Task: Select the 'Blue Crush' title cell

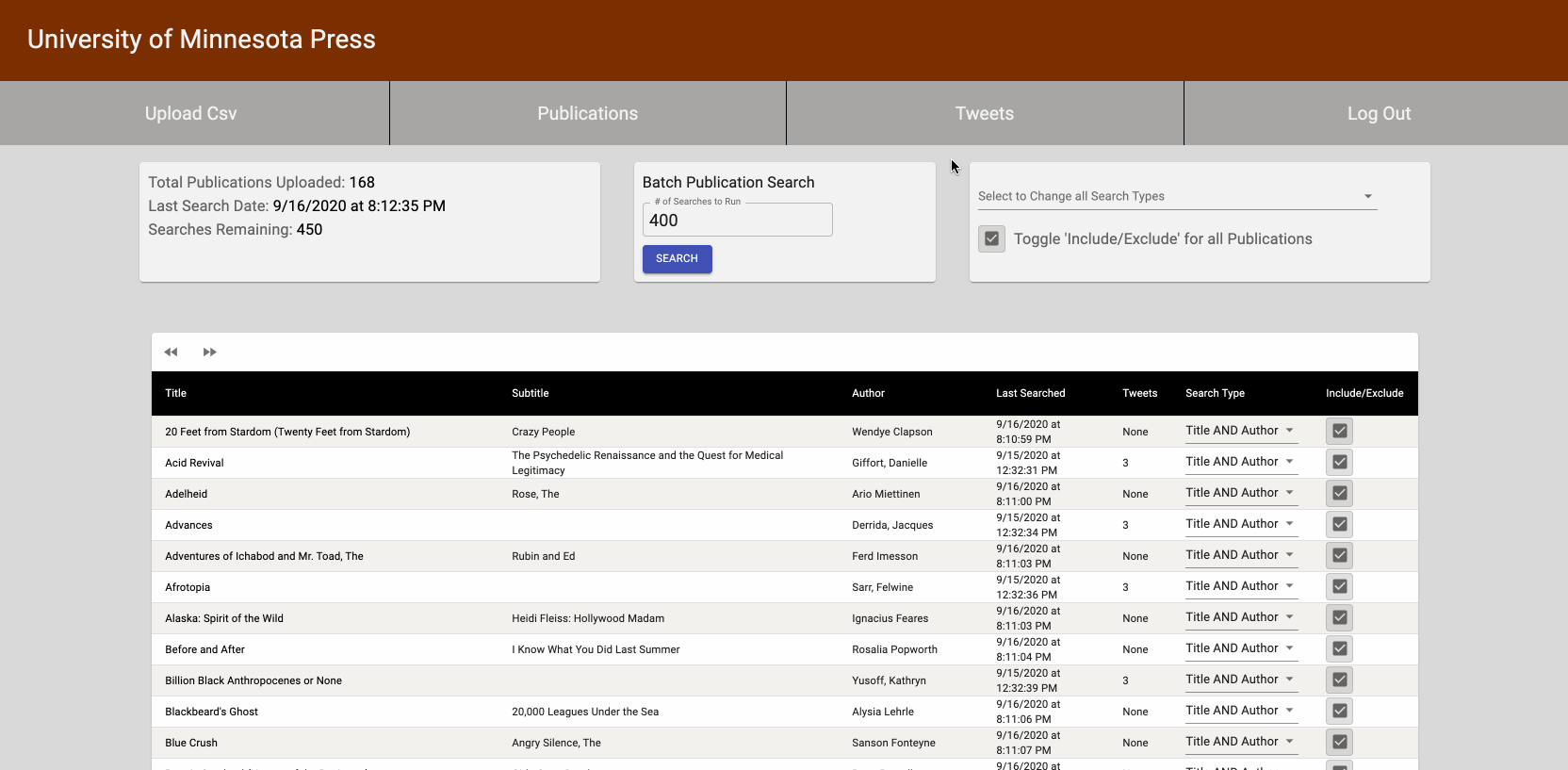Action: 191,743
